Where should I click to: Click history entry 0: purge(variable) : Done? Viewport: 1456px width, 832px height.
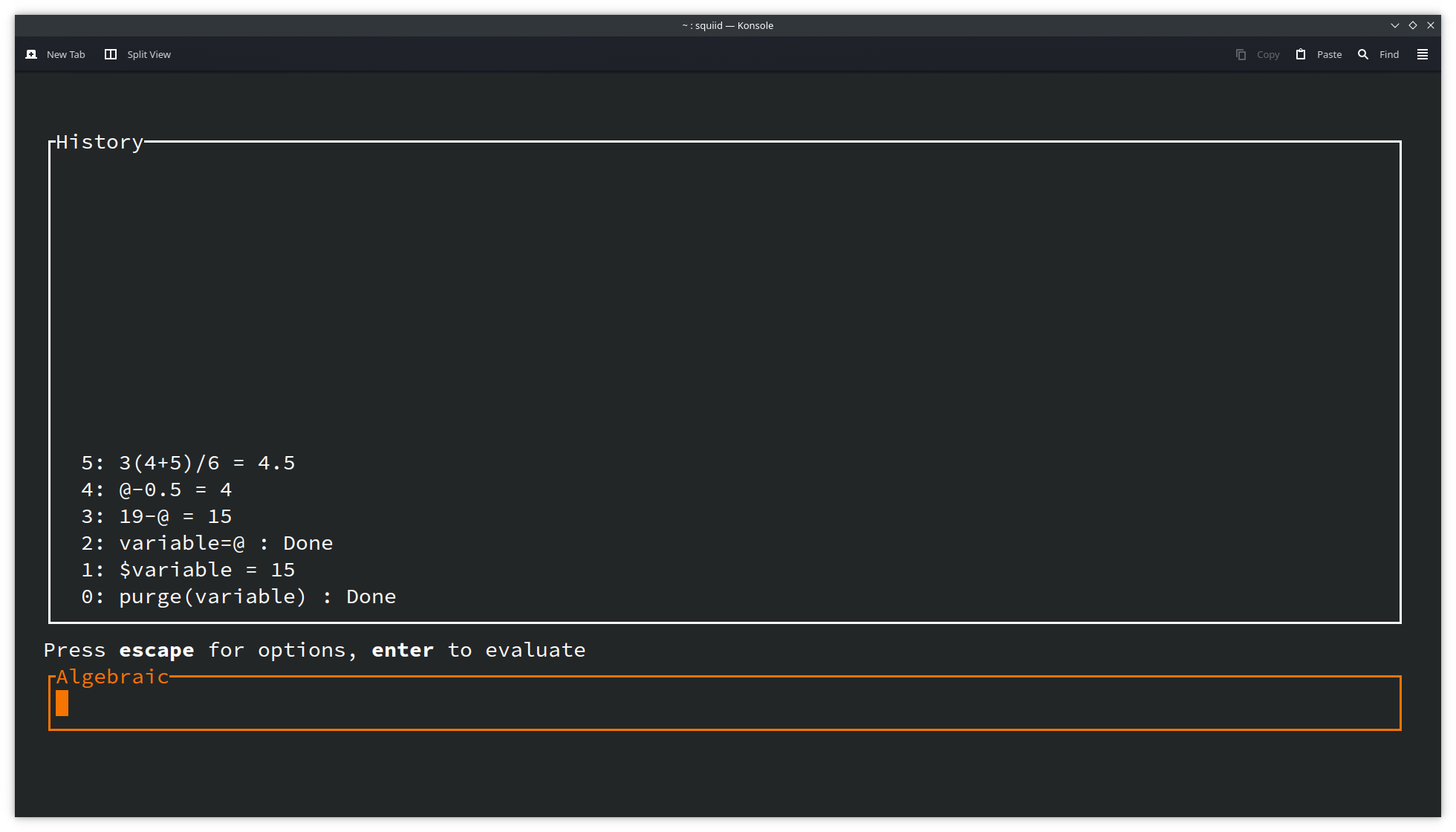click(238, 597)
